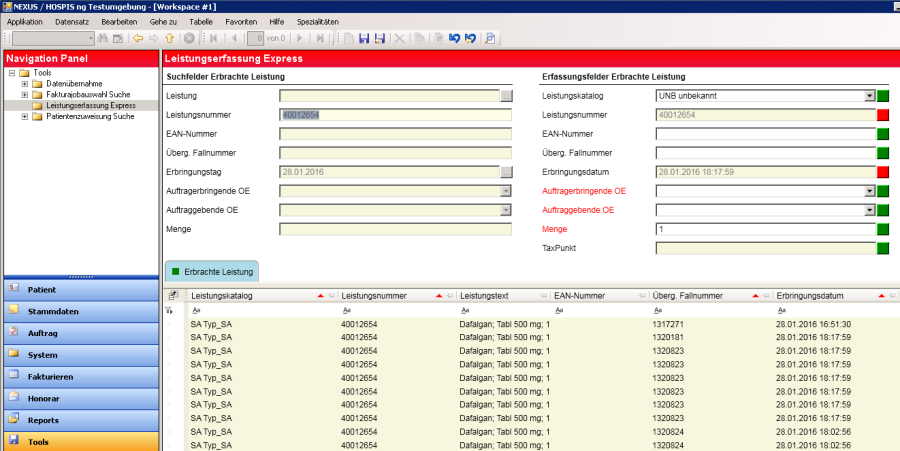
Task: Click the column chooser icon in grid corner
Action: coord(172,296)
